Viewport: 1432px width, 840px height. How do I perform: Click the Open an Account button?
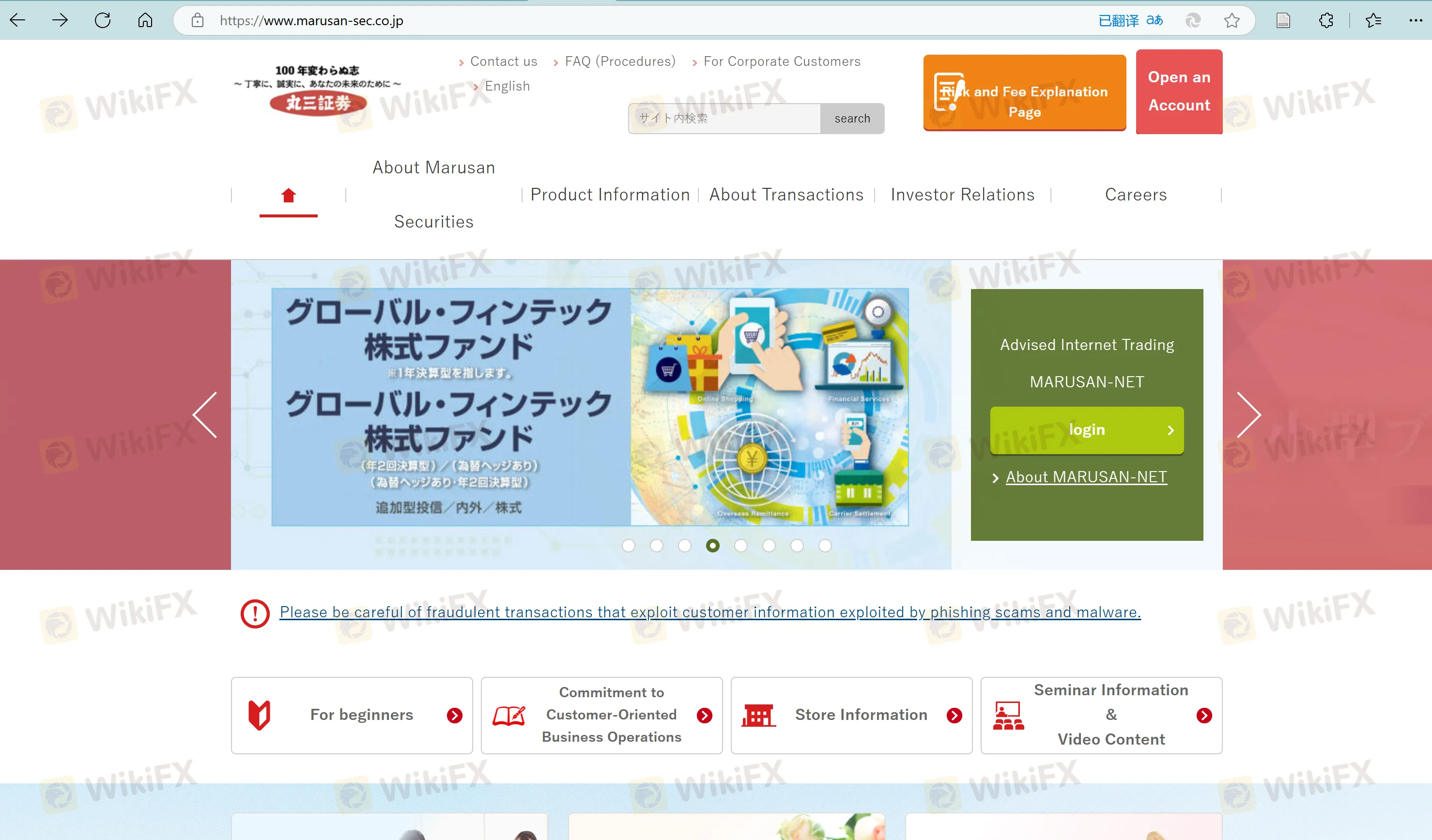click(1179, 92)
